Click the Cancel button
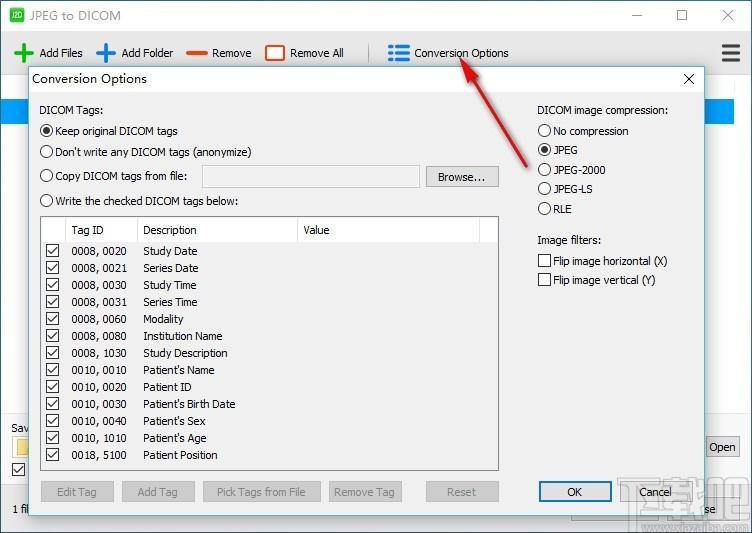 (x=655, y=492)
